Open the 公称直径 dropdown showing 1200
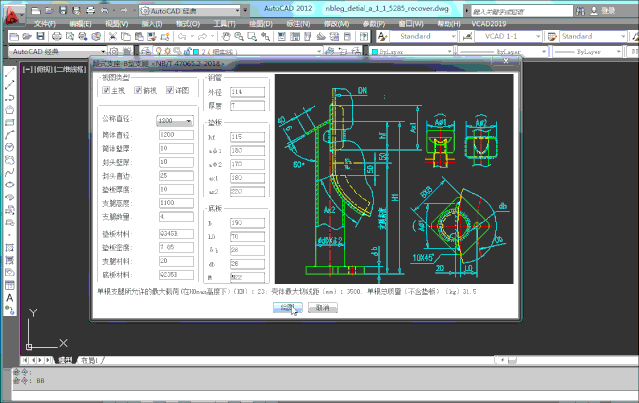This screenshot has width=639, height=403. 175,120
